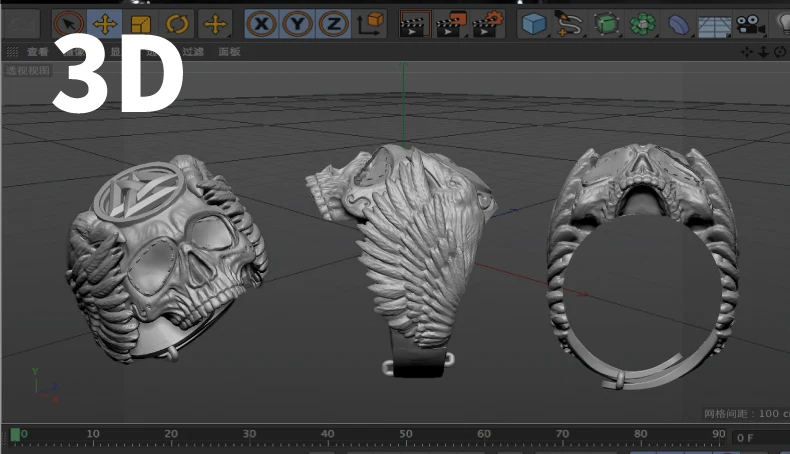Click the viewport menu grip icon

point(12,51)
